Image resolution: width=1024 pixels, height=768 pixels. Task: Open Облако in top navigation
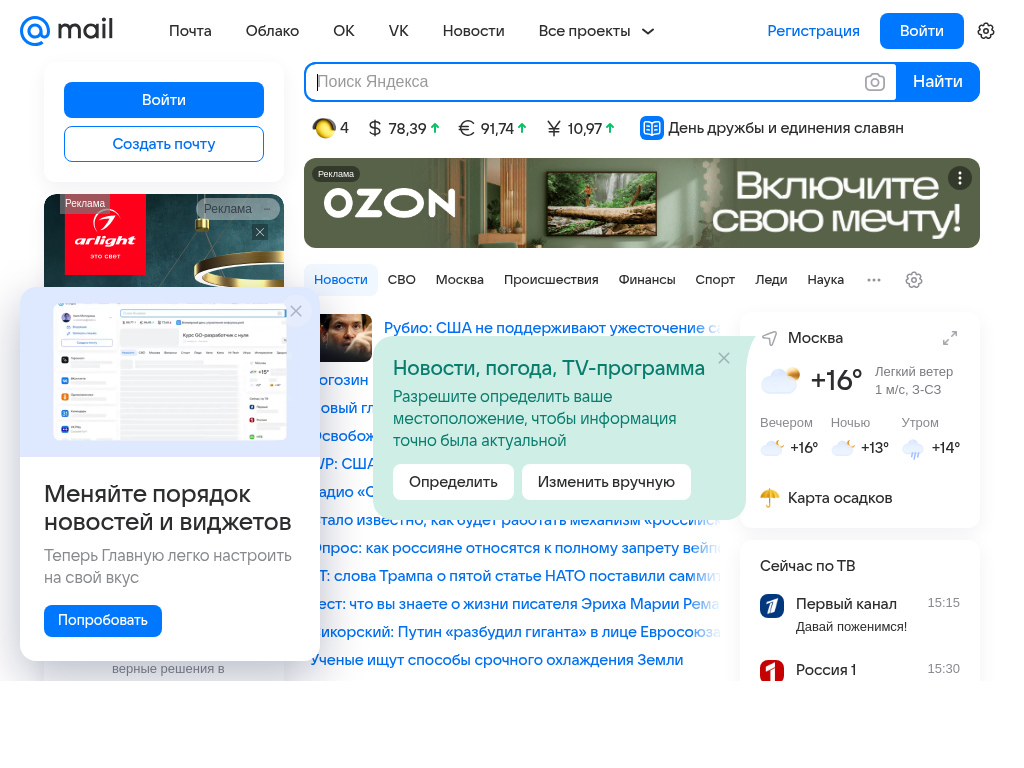[272, 31]
